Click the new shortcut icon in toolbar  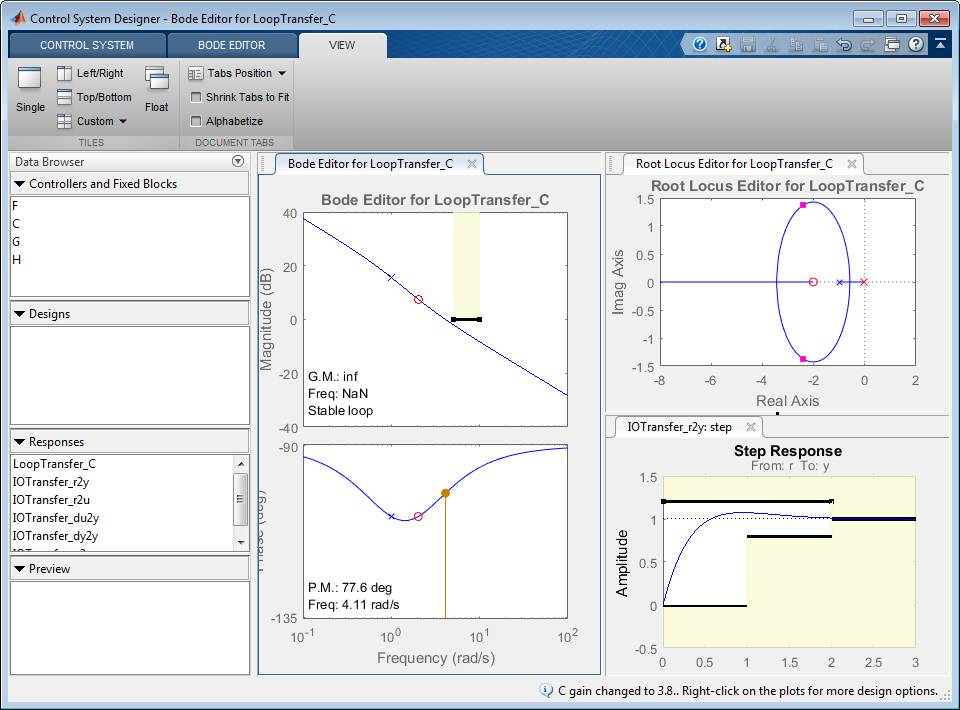[723, 45]
